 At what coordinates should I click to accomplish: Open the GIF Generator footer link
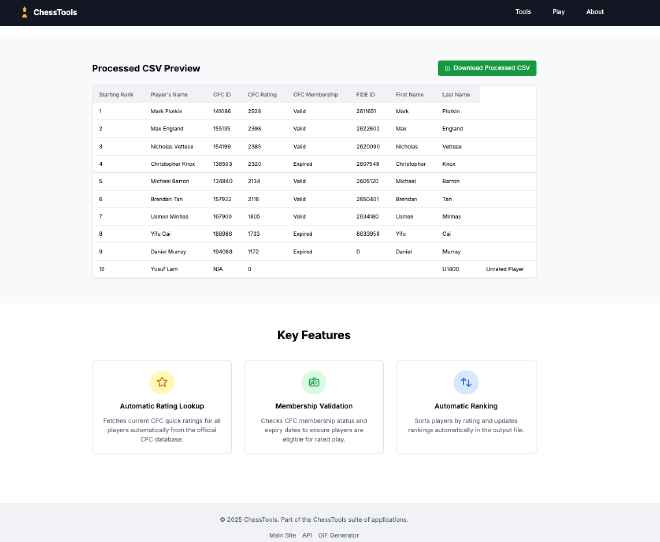(x=340, y=535)
